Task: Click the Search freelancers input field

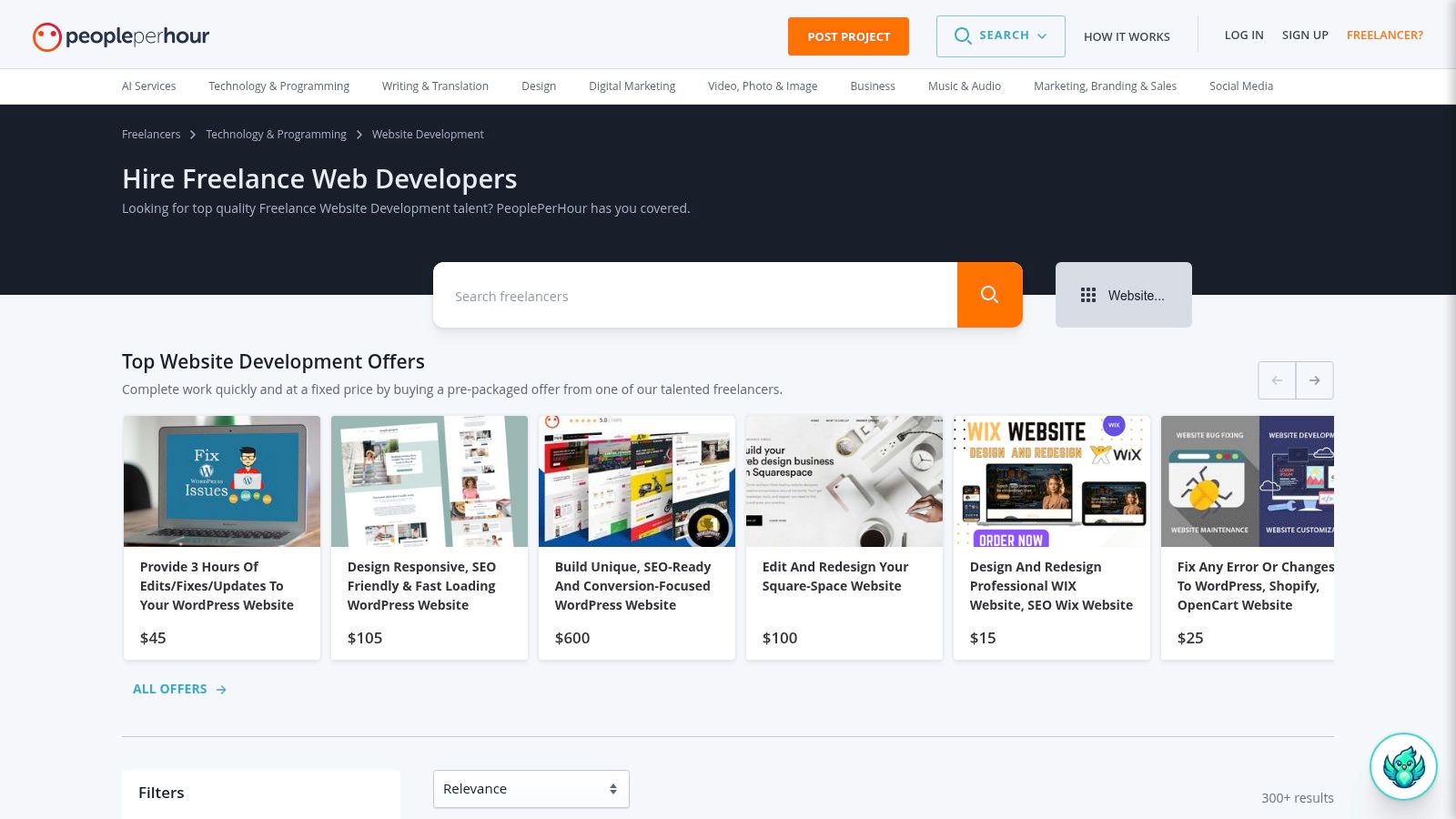Action: click(x=694, y=296)
